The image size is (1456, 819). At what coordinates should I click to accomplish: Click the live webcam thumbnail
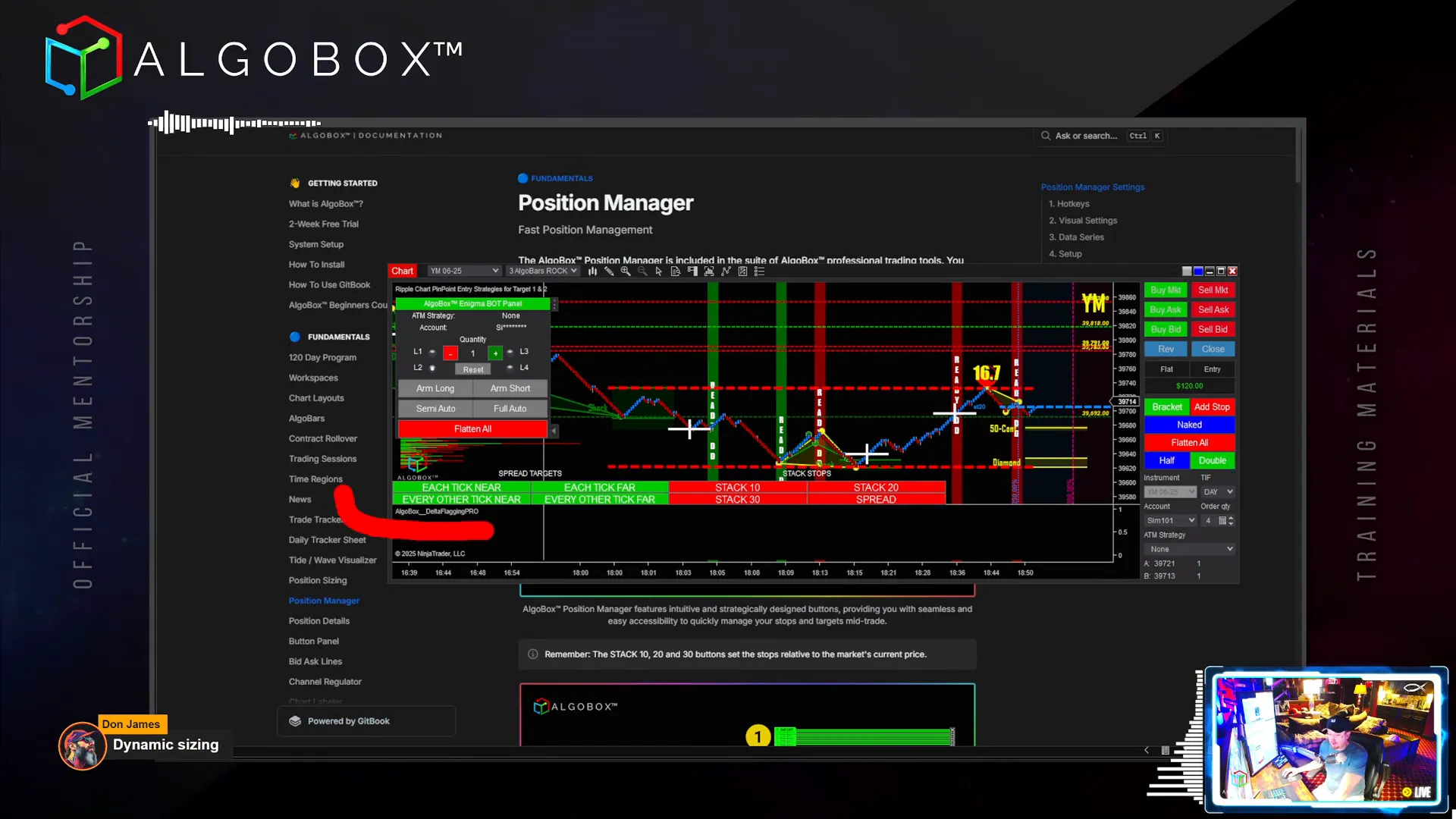pos(1326,739)
